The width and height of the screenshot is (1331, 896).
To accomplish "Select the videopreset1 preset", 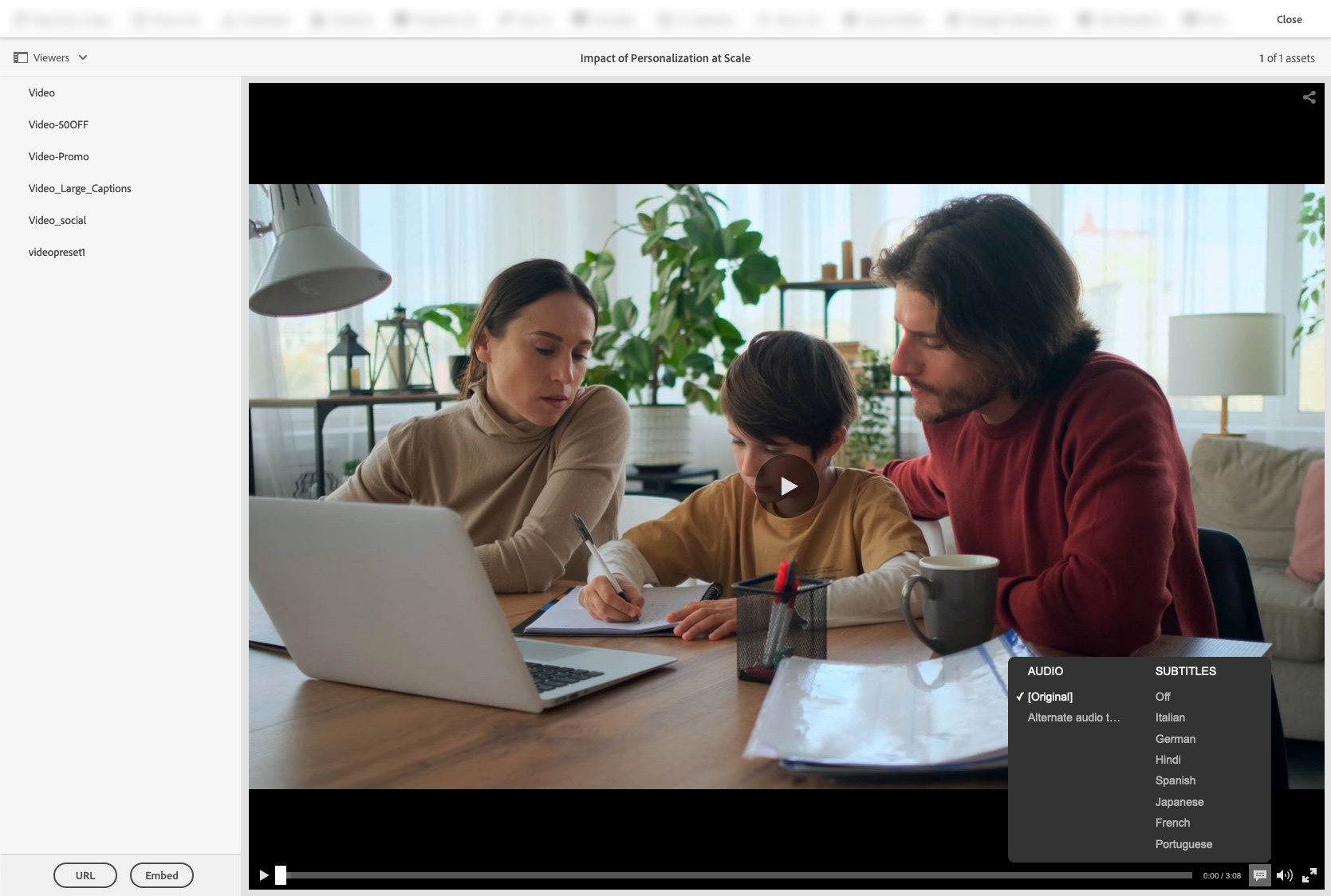I will coord(57,252).
